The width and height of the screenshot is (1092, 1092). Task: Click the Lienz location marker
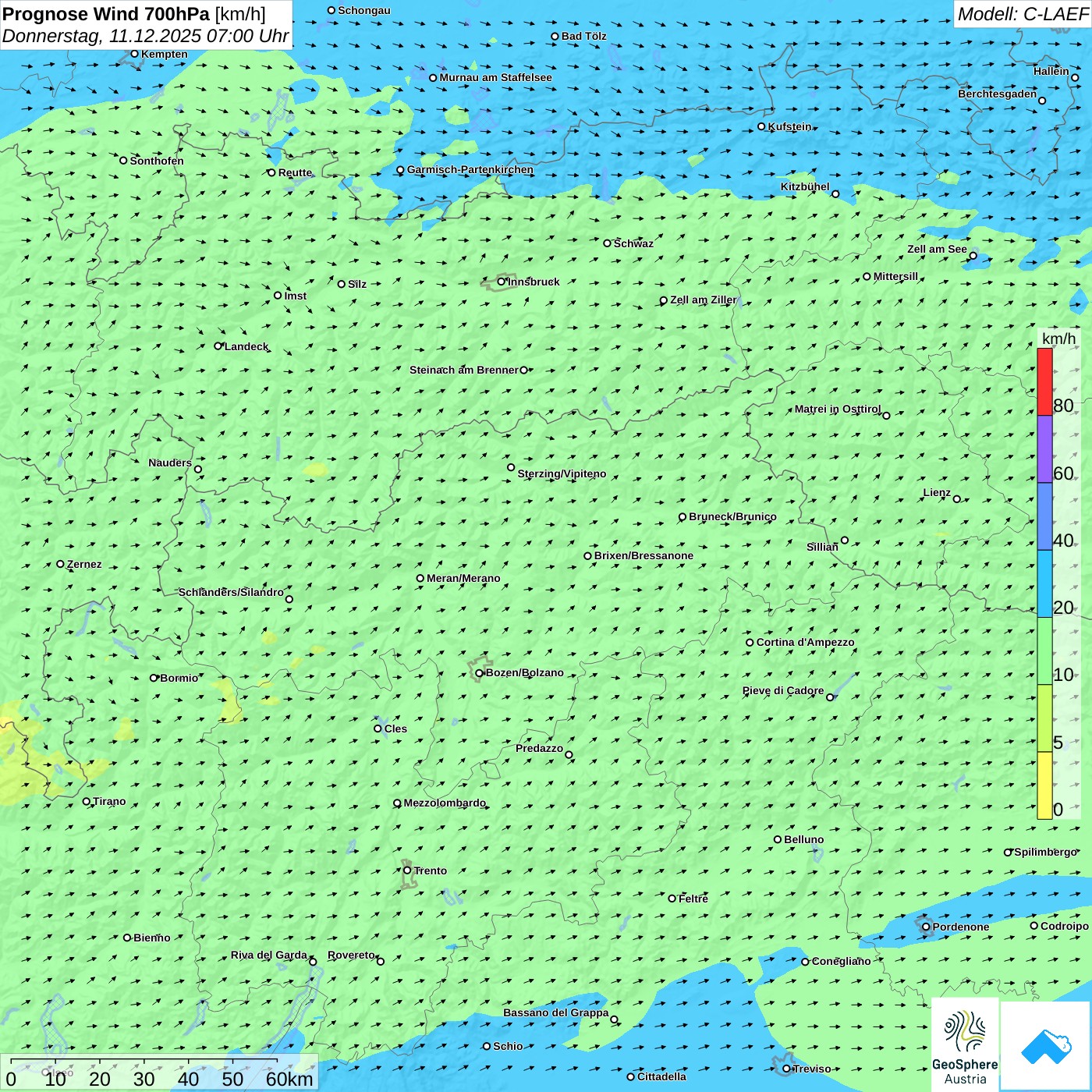[957, 499]
